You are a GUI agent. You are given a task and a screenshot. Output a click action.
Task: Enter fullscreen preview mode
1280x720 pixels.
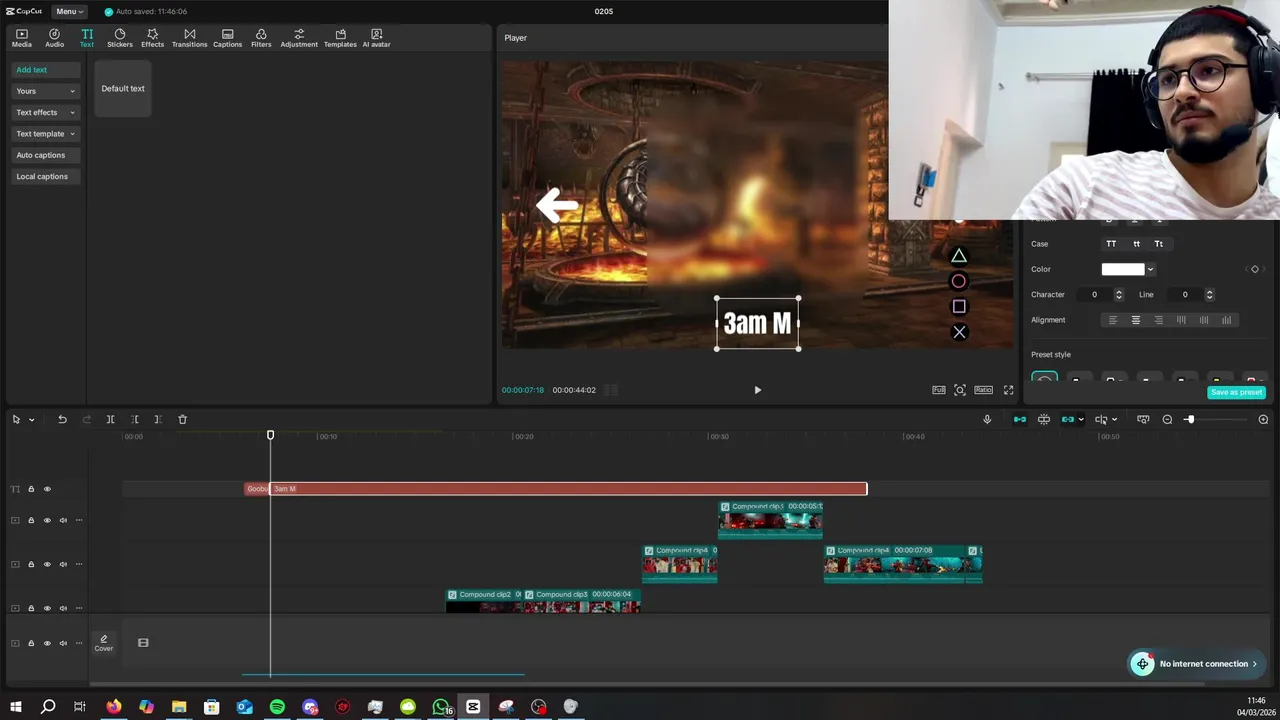click(x=1008, y=390)
